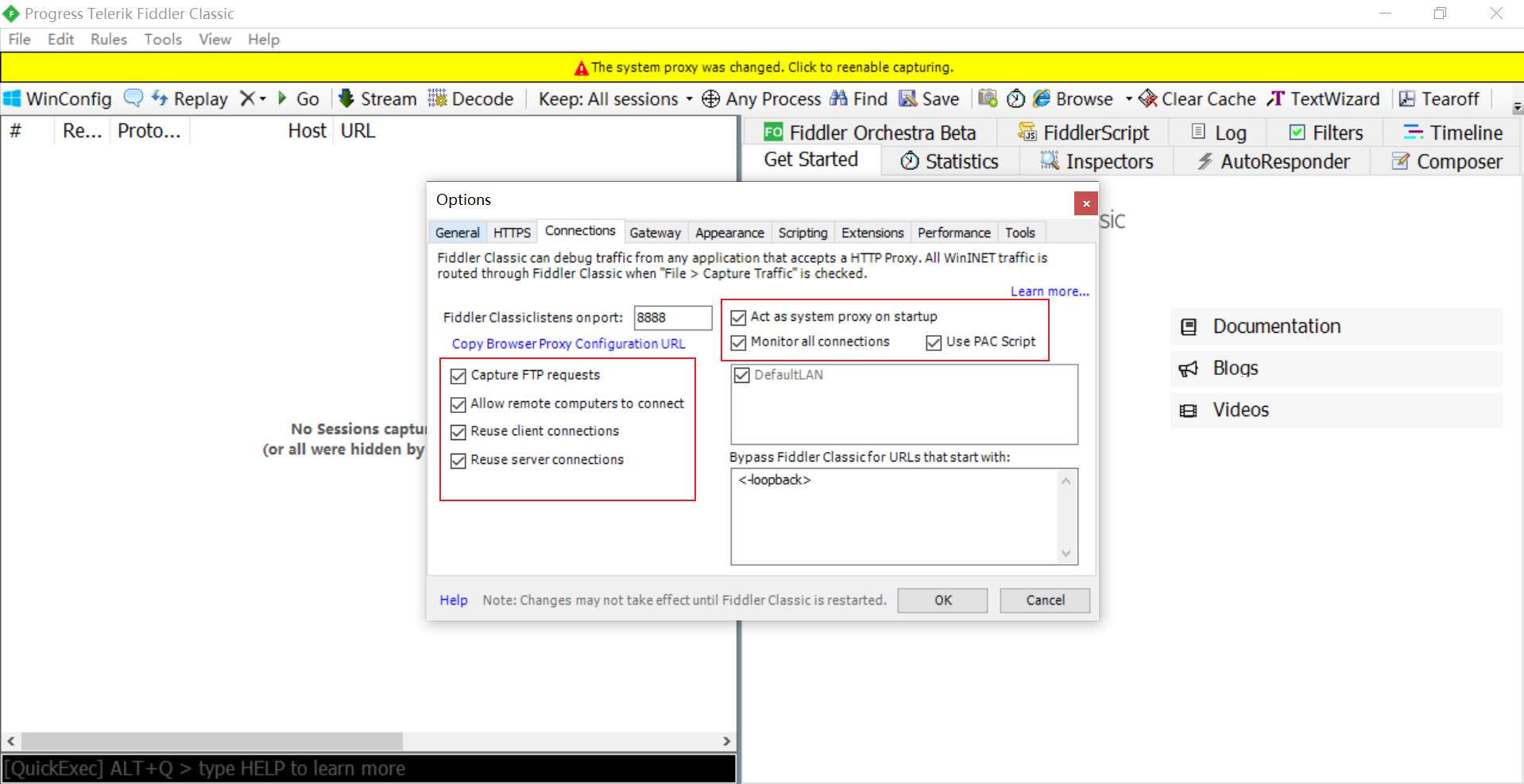Click the yellow proxy changed warning bar
The height and width of the screenshot is (784, 1524).
[x=762, y=68]
